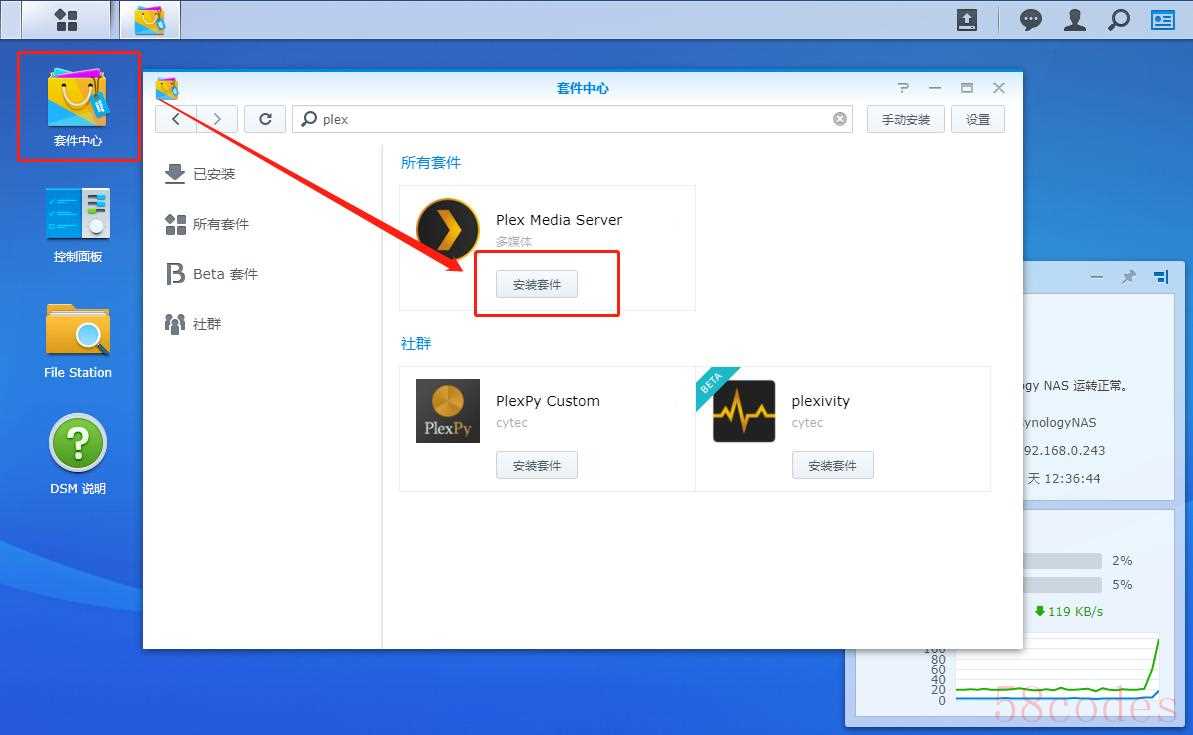Install Plex Media Server package

click(x=537, y=285)
